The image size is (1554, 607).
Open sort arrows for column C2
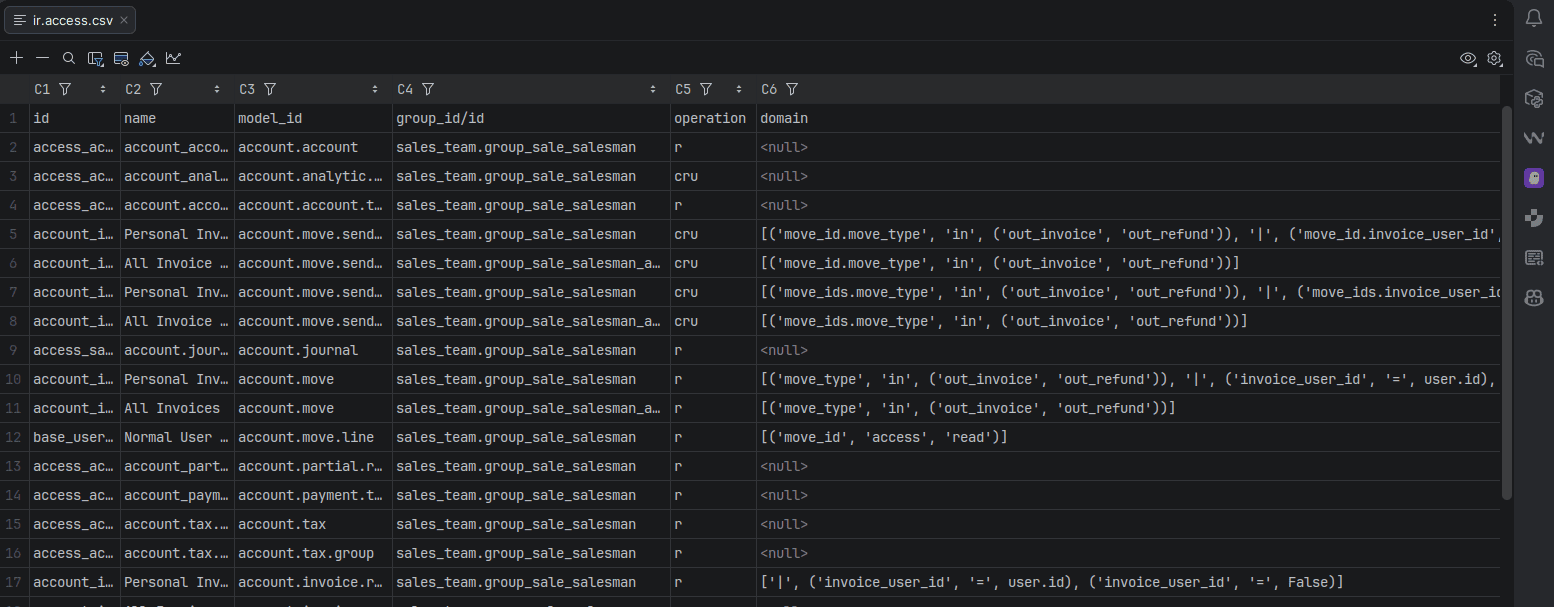[x=217, y=89]
